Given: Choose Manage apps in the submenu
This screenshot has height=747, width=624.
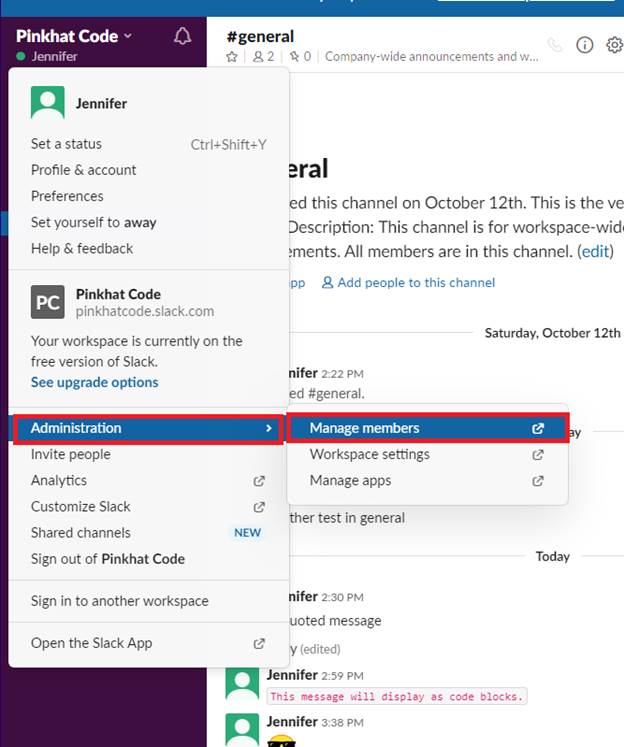Looking at the screenshot, I should click(x=427, y=481).
